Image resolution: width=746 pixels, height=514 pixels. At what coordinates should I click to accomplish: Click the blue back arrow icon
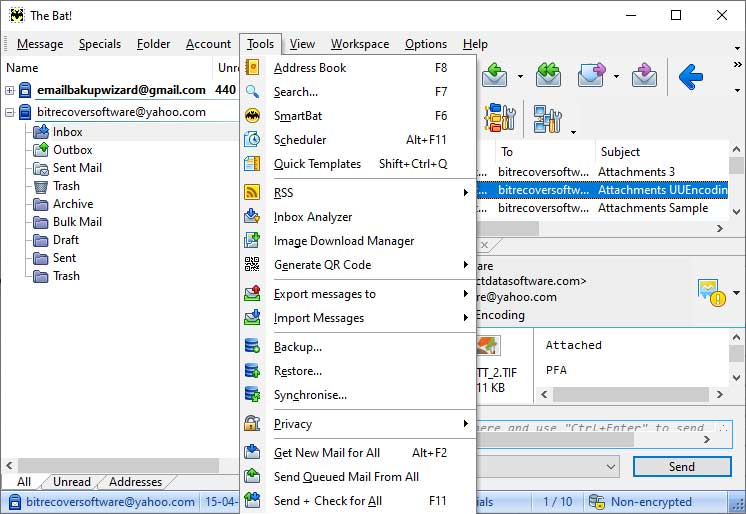pos(690,76)
